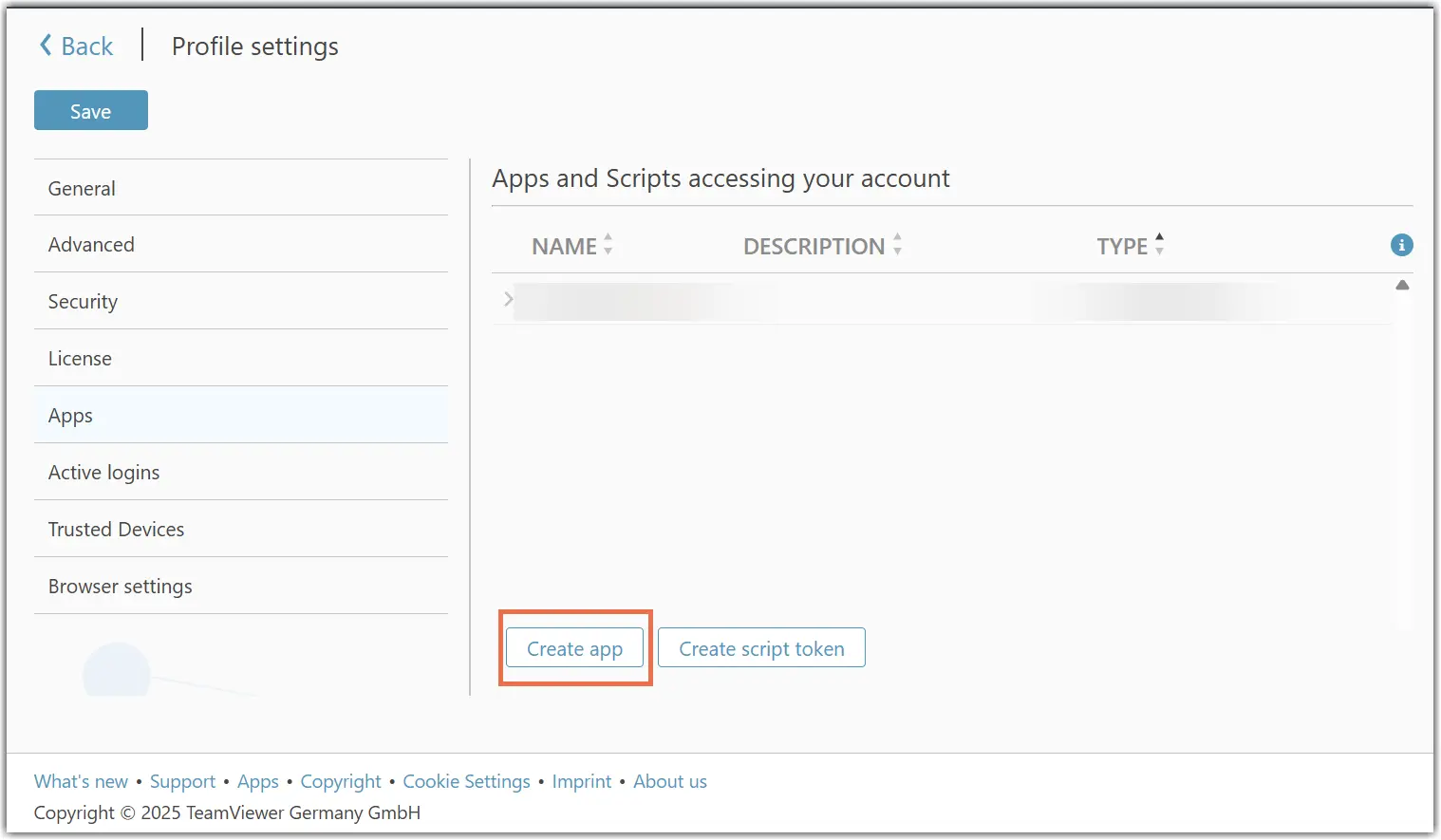This screenshot has height=840, width=1441.
Task: Go back using the Back link
Action: (76, 47)
